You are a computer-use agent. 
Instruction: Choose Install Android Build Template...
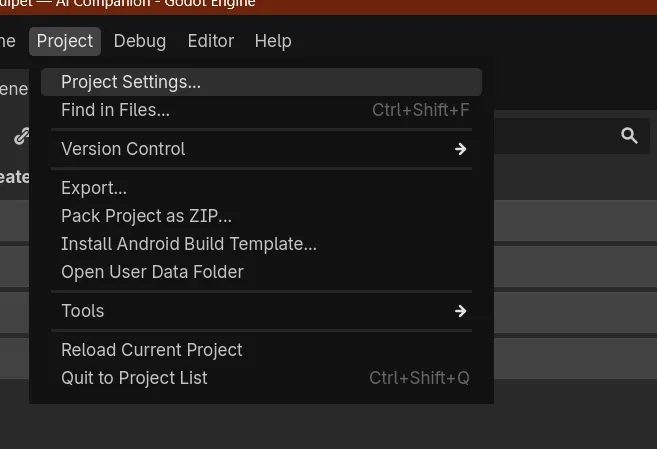tap(261, 244)
